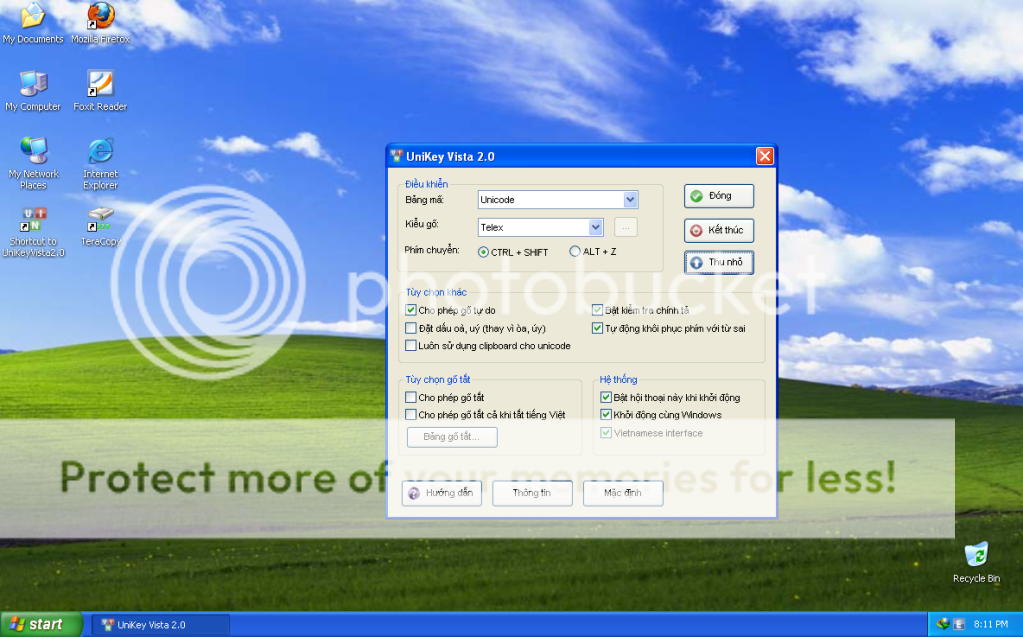Open the My Documents desktop icon

[x=33, y=23]
